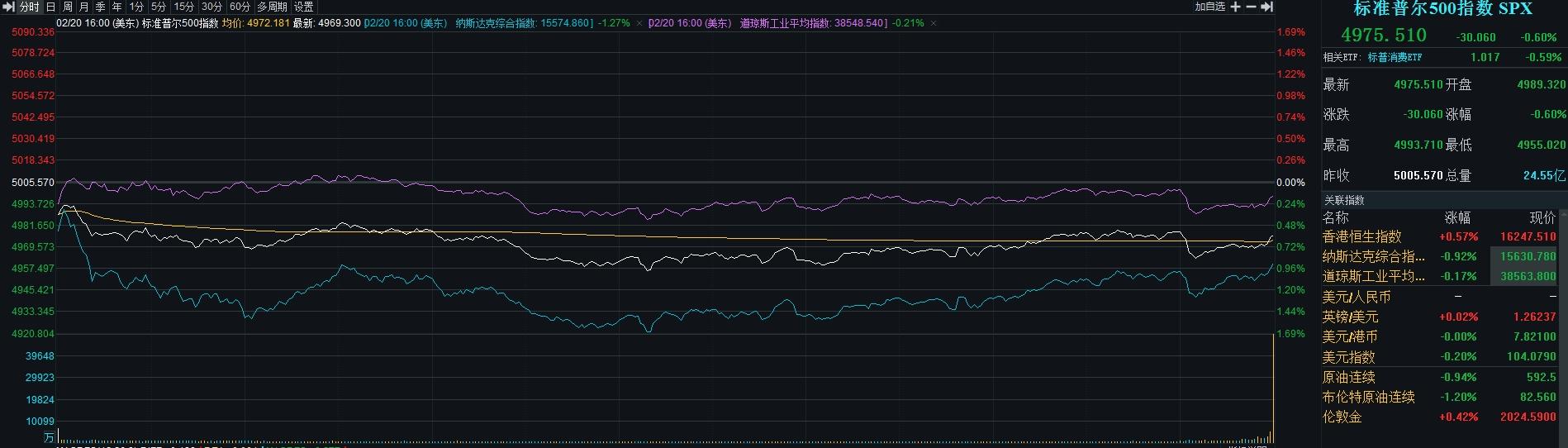Click the 1.69% top right percentage label
The width and height of the screenshot is (1568, 448).
[x=1291, y=32]
